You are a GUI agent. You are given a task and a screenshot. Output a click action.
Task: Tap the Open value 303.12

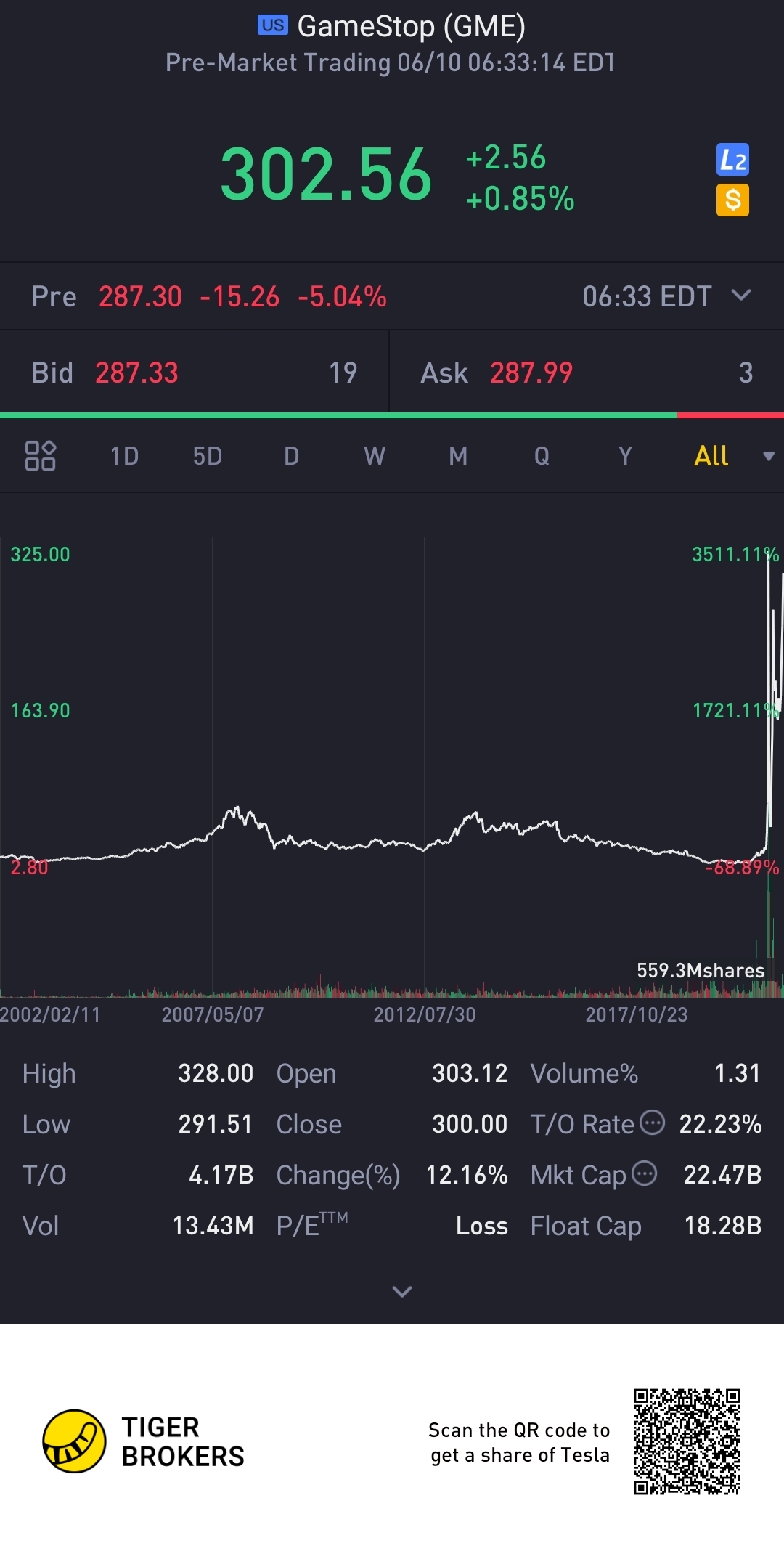point(470,1073)
